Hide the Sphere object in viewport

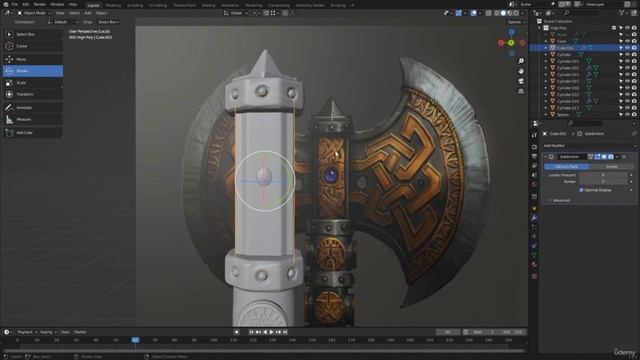coord(627,115)
